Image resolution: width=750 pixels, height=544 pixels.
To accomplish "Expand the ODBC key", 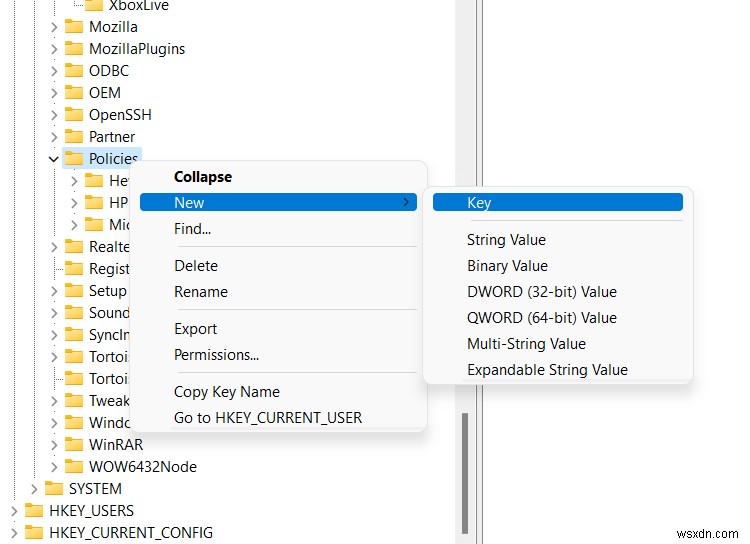I will tap(54, 71).
